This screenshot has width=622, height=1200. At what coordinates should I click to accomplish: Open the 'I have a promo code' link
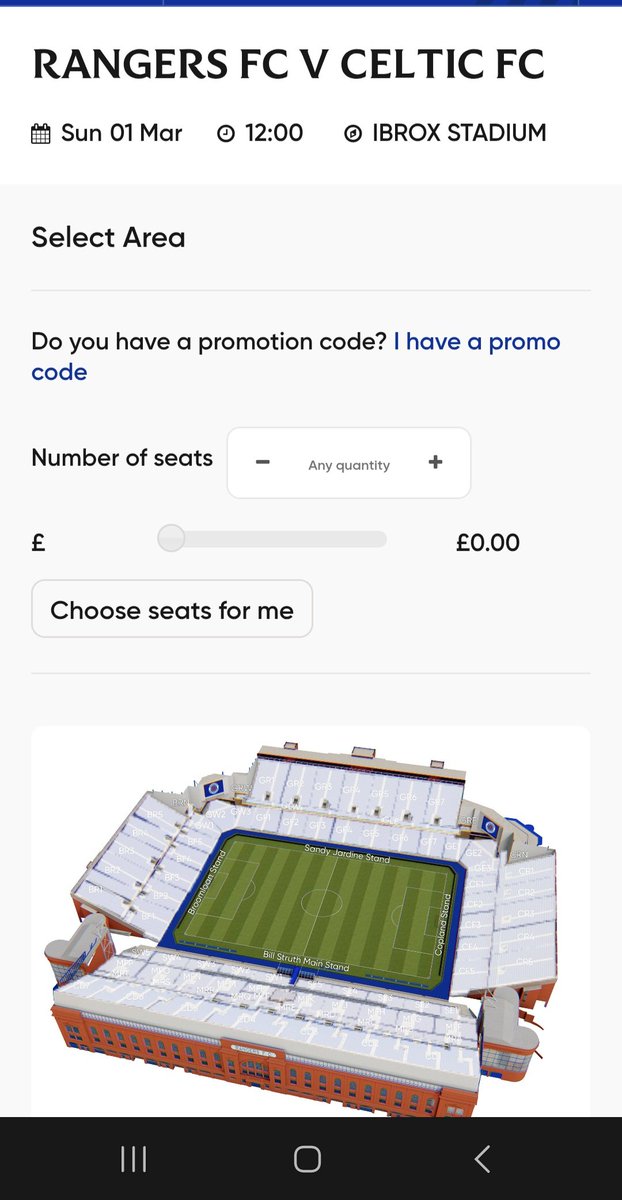tap(296, 356)
